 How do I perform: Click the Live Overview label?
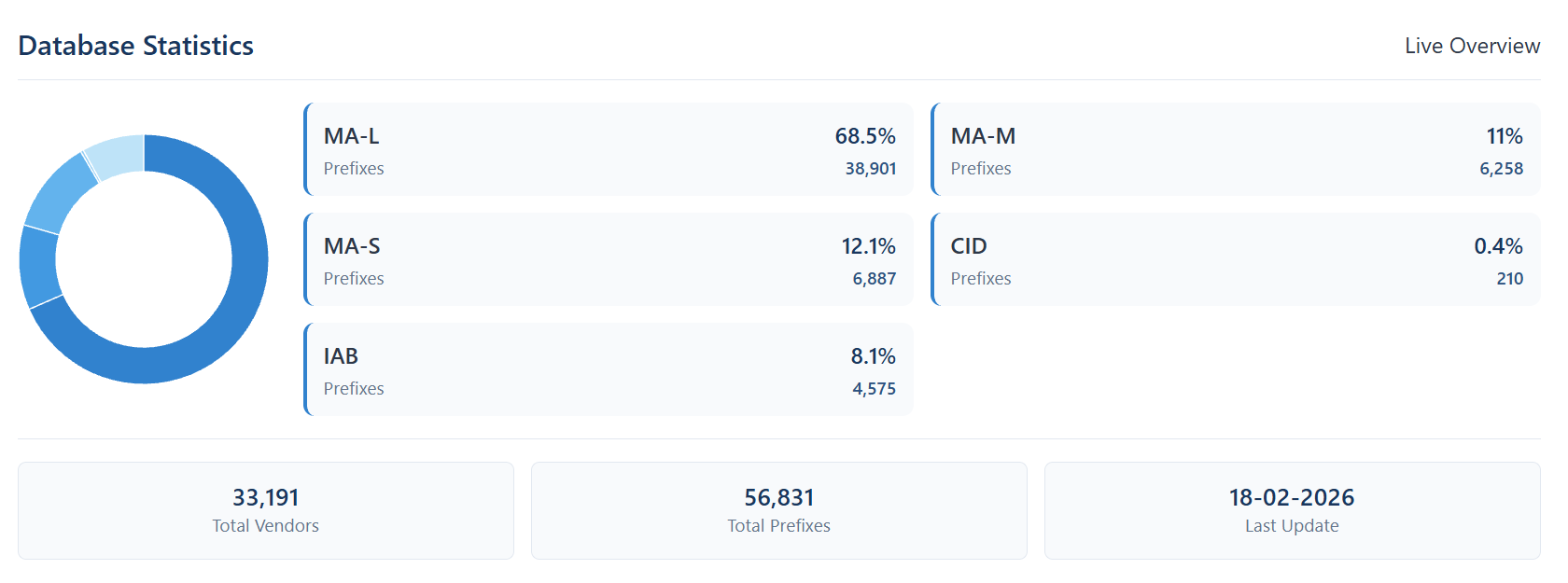click(1472, 46)
